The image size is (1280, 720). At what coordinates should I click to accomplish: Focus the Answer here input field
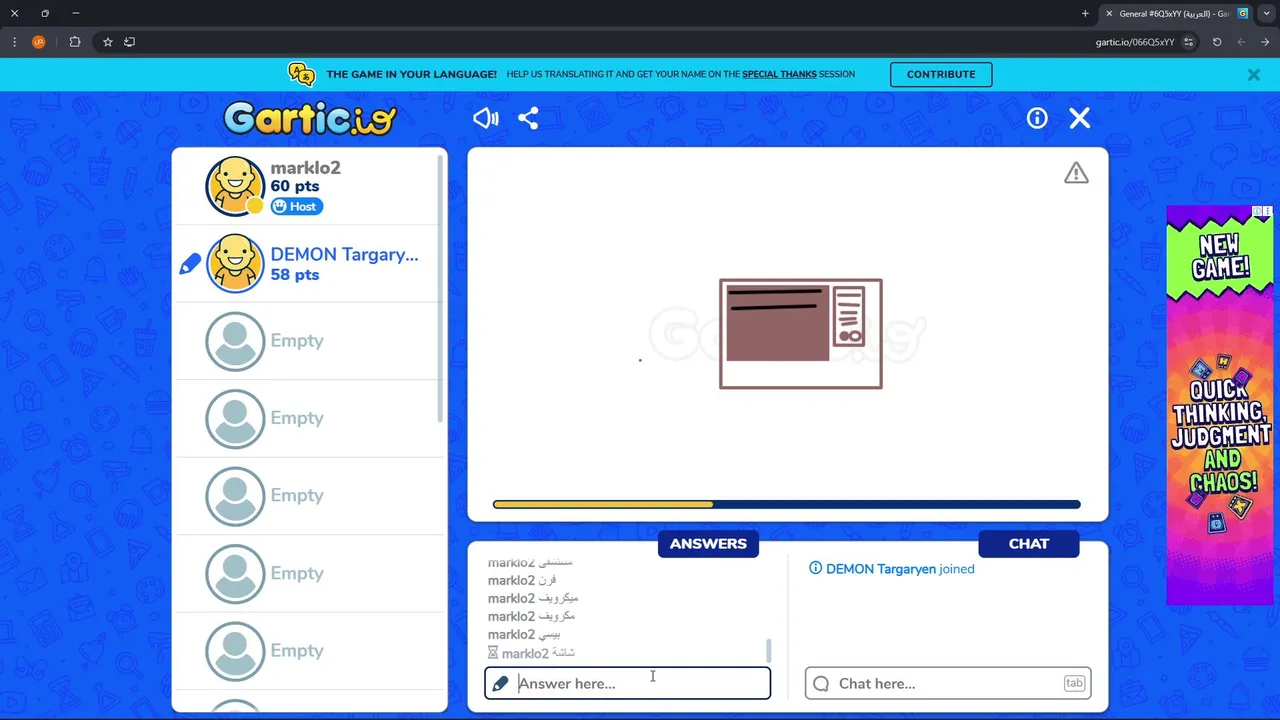628,683
